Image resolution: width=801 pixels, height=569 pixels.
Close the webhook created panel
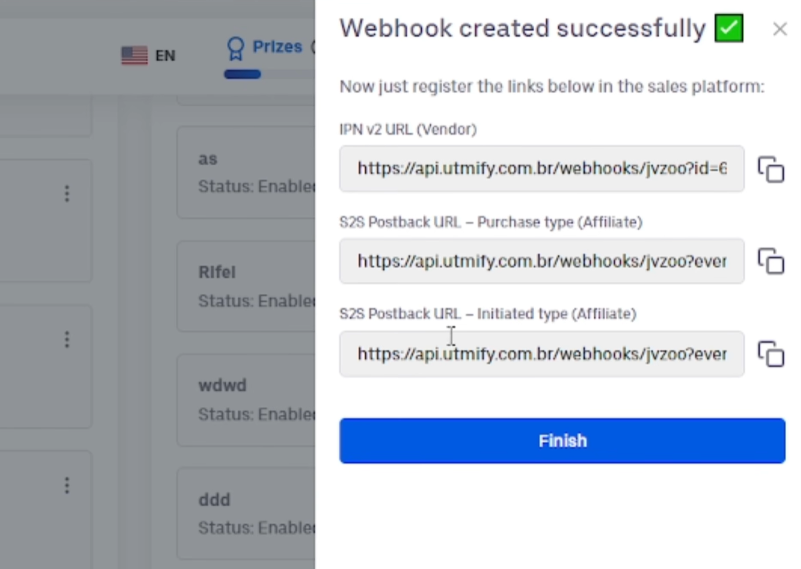tap(780, 29)
